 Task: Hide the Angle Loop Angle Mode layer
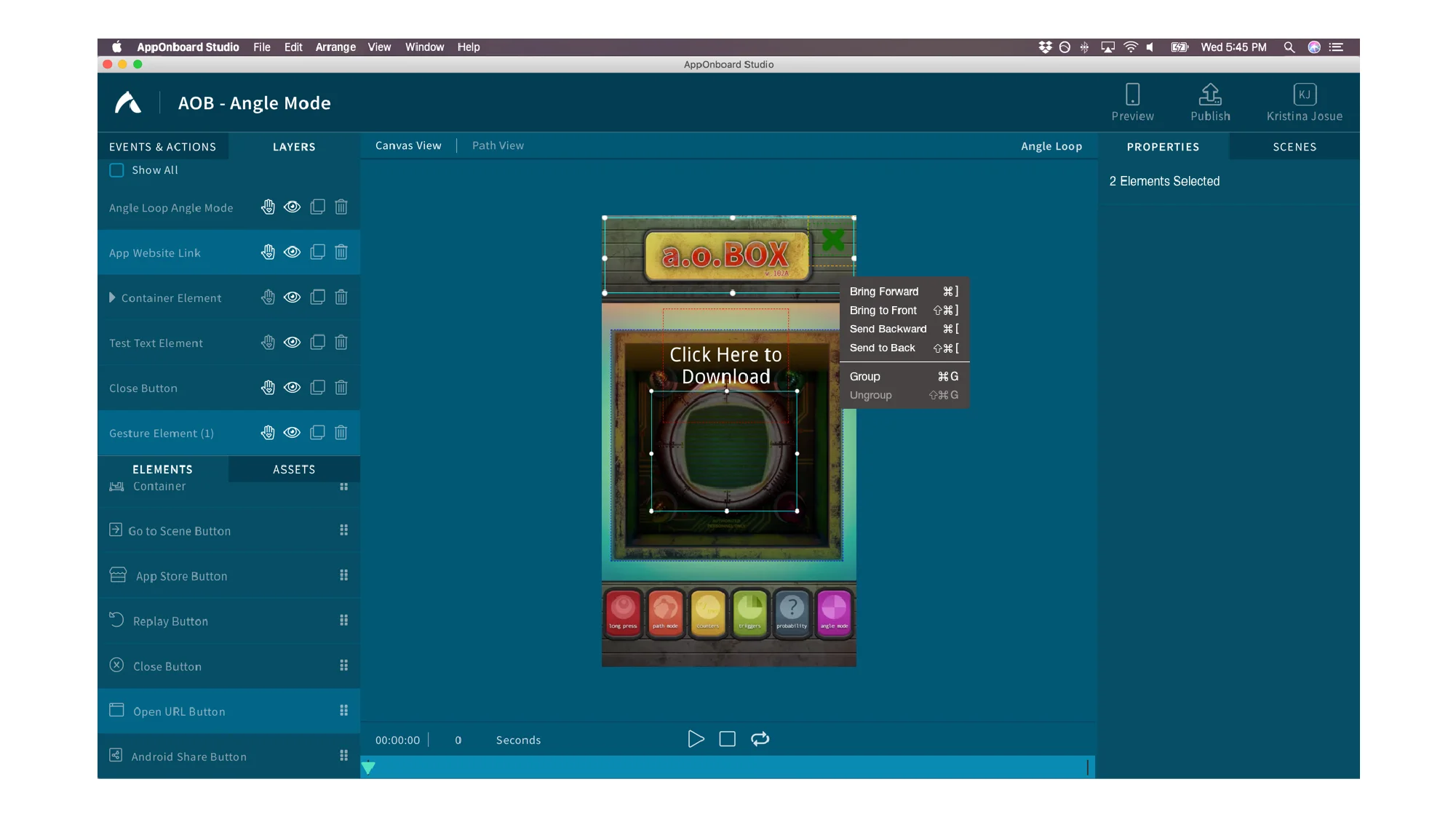pos(292,207)
